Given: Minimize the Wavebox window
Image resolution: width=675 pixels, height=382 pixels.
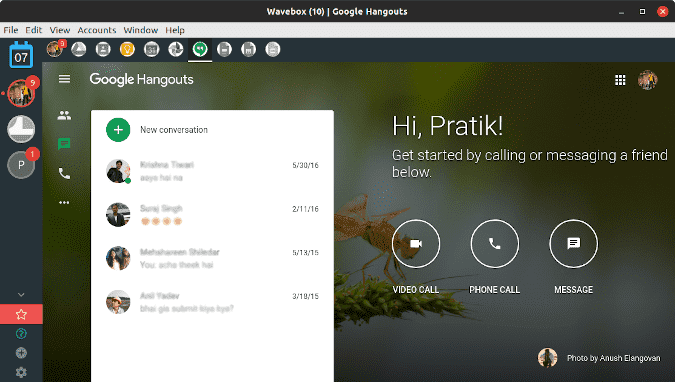Looking at the screenshot, I should (x=621, y=12).
